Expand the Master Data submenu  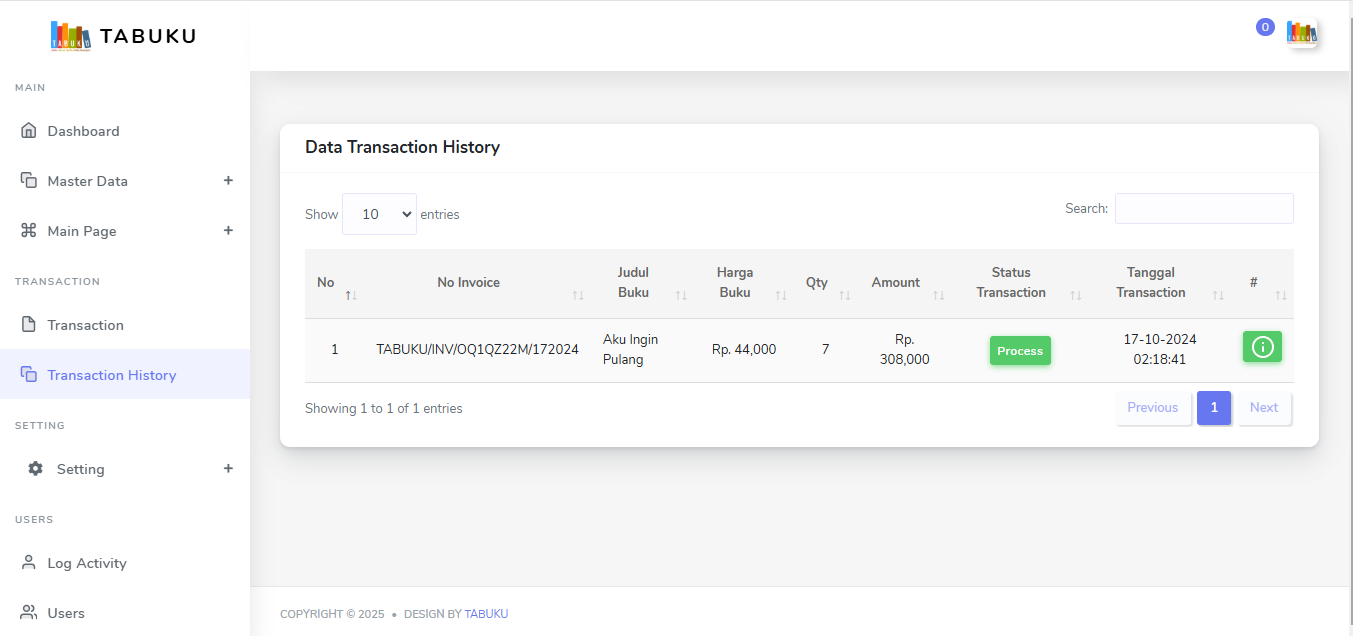(228, 181)
